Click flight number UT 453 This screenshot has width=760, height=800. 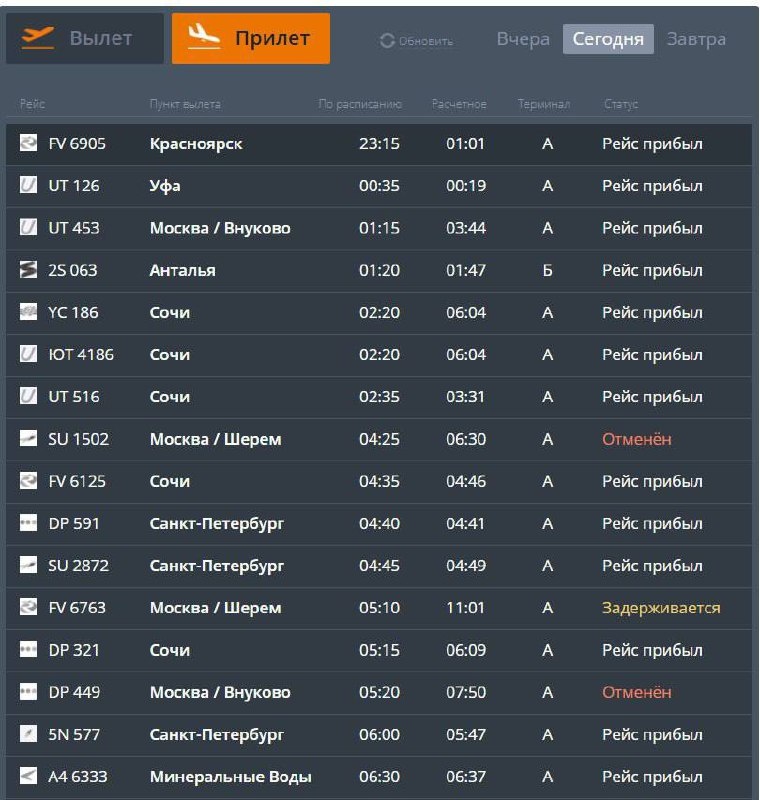(74, 228)
